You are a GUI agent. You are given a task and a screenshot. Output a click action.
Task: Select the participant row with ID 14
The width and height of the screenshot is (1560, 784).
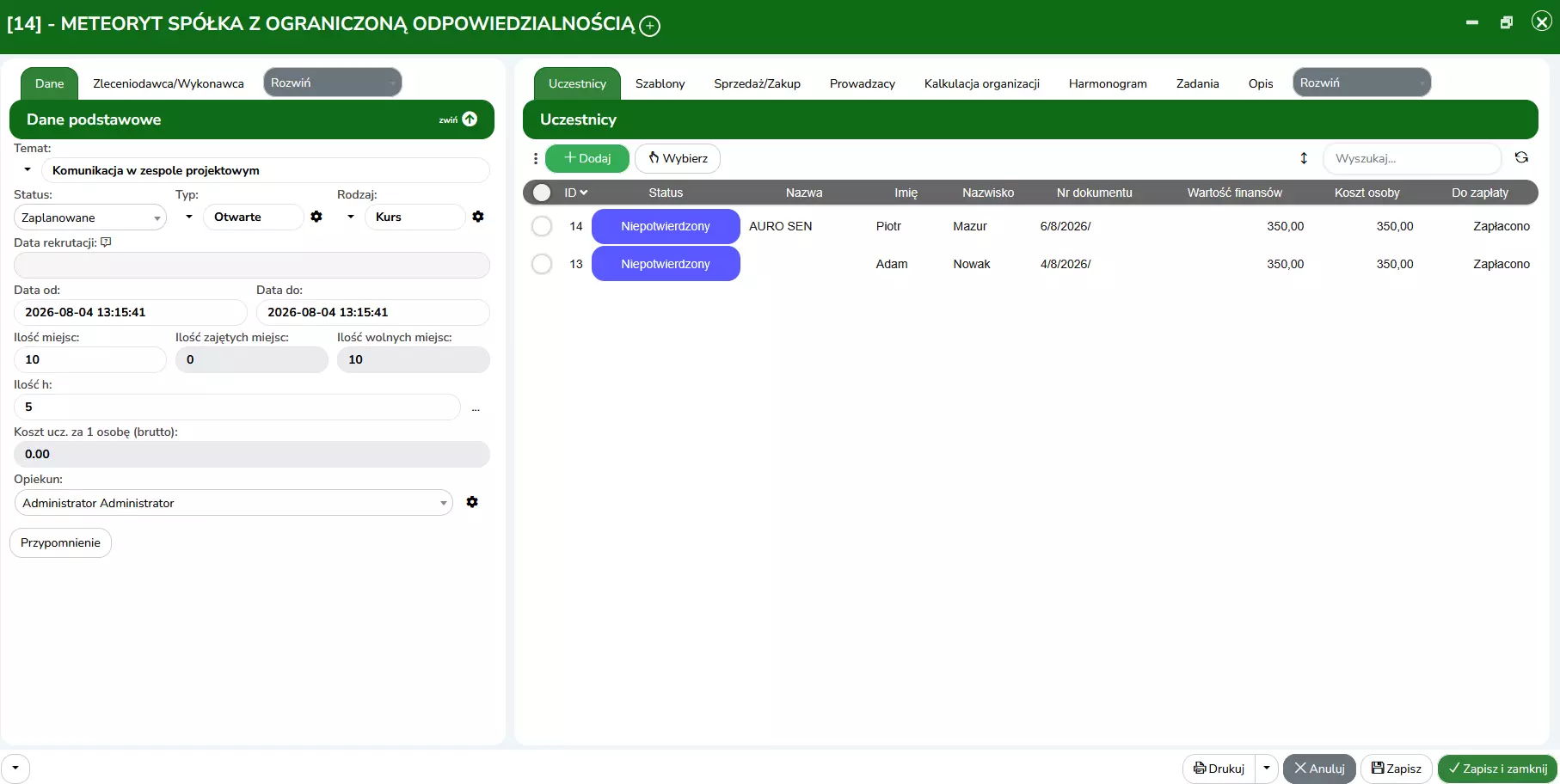pos(542,226)
